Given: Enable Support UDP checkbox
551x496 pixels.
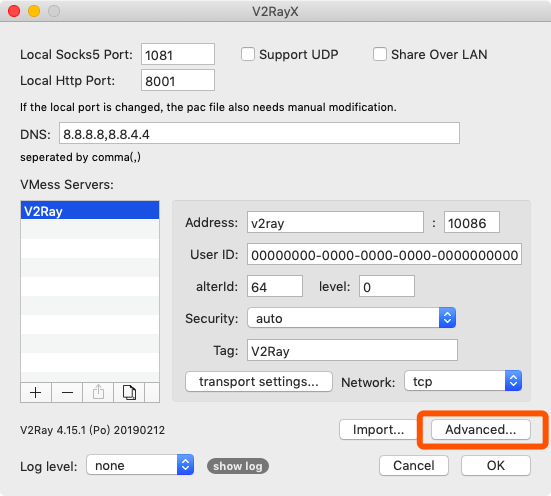Looking at the screenshot, I should [248, 54].
